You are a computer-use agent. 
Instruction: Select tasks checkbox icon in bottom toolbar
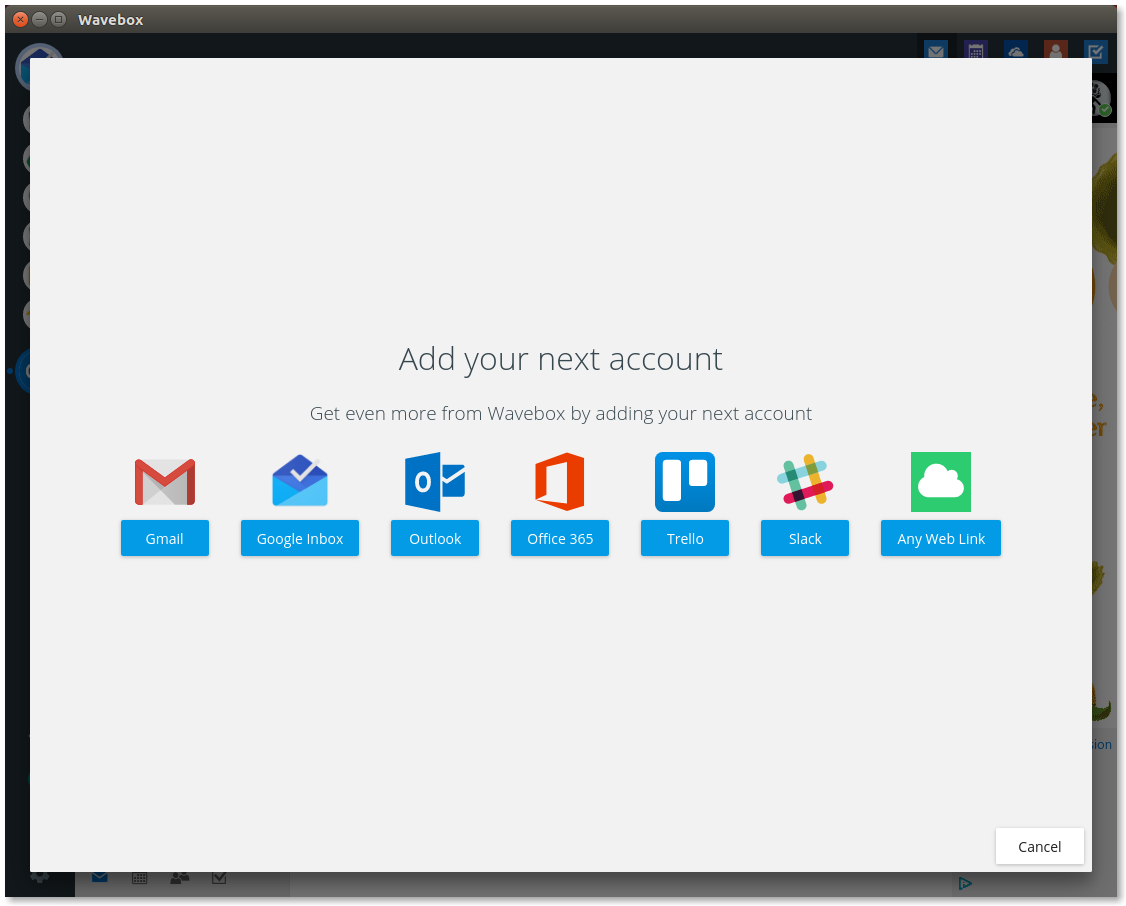[219, 878]
